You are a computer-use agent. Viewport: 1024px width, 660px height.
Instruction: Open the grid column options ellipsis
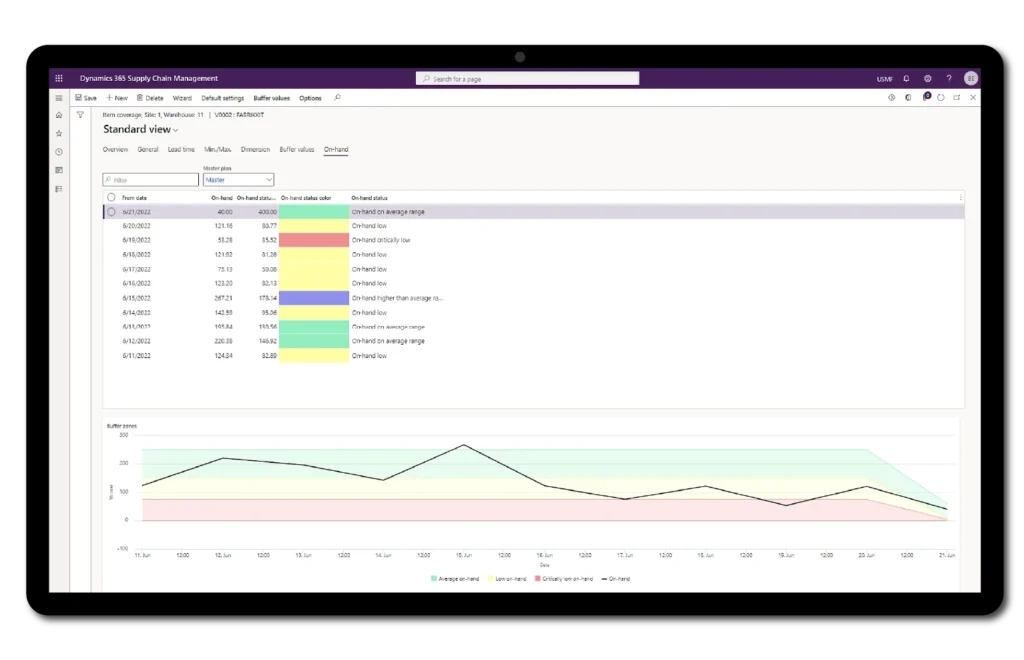coord(960,198)
